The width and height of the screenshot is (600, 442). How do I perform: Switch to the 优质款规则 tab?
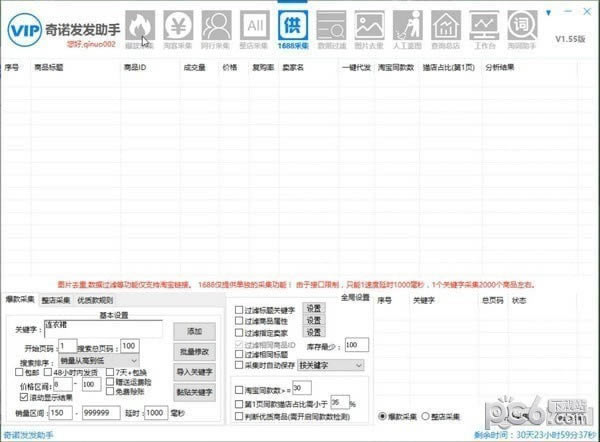pyautogui.click(x=95, y=300)
